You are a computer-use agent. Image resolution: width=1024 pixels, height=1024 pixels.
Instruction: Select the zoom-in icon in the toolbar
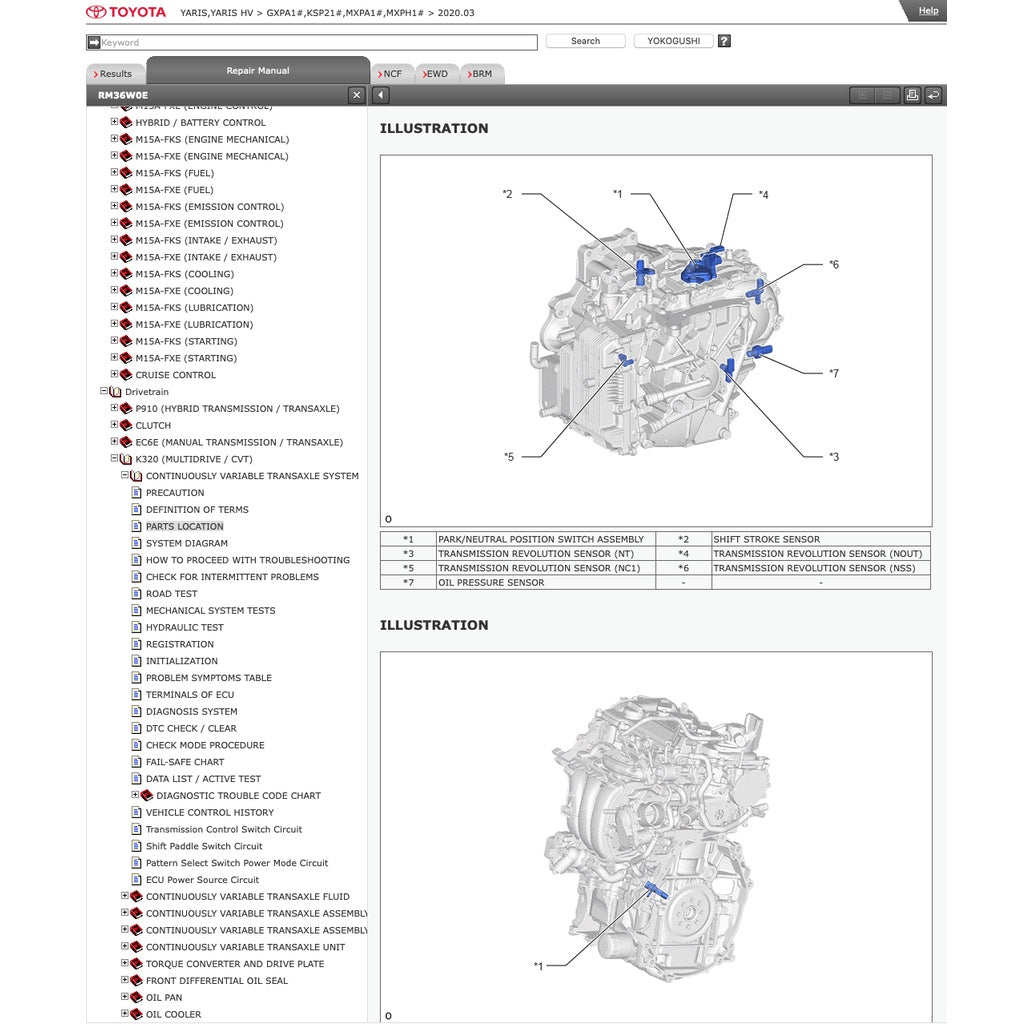[x=862, y=95]
